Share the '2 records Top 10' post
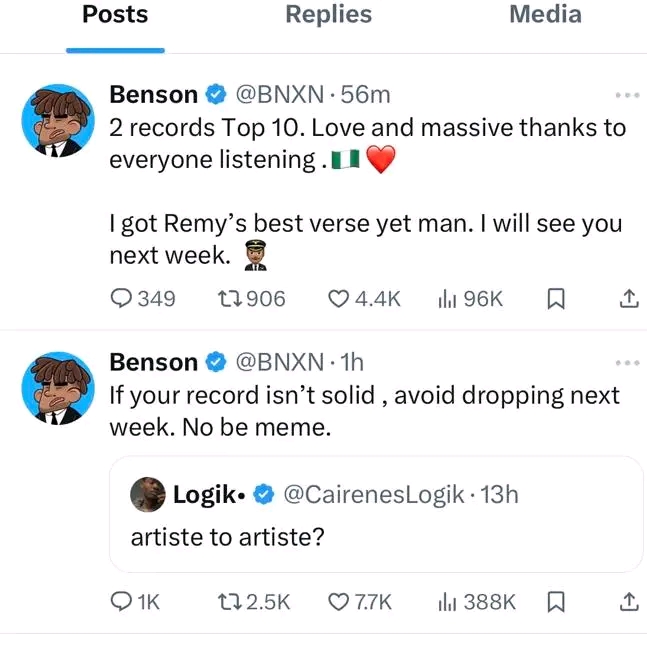This screenshot has height=648, width=647. (x=628, y=299)
